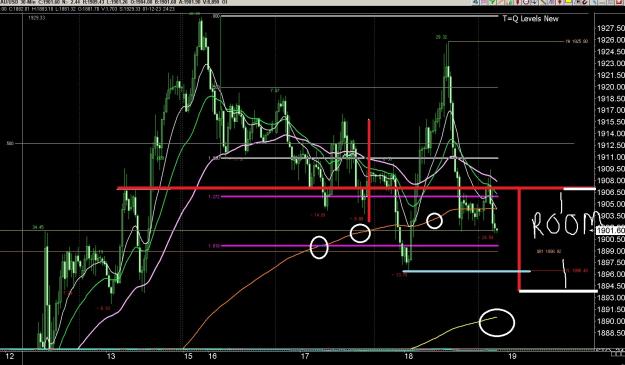The width and height of the screenshot is (625, 365).
Task: Click the 1923.00 price level
Action: pos(611,63)
